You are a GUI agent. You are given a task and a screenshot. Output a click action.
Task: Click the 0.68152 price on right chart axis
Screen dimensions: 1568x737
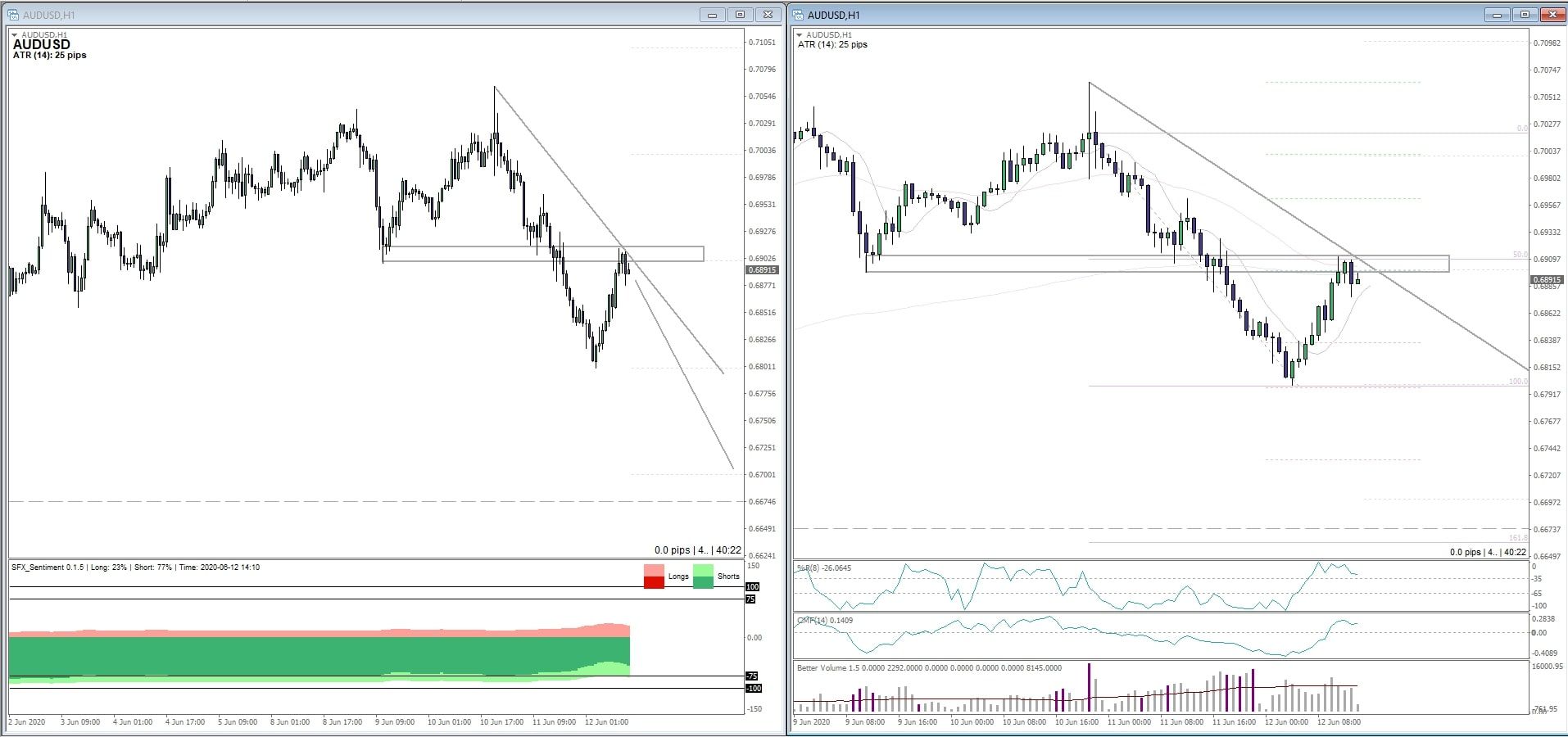(1547, 368)
